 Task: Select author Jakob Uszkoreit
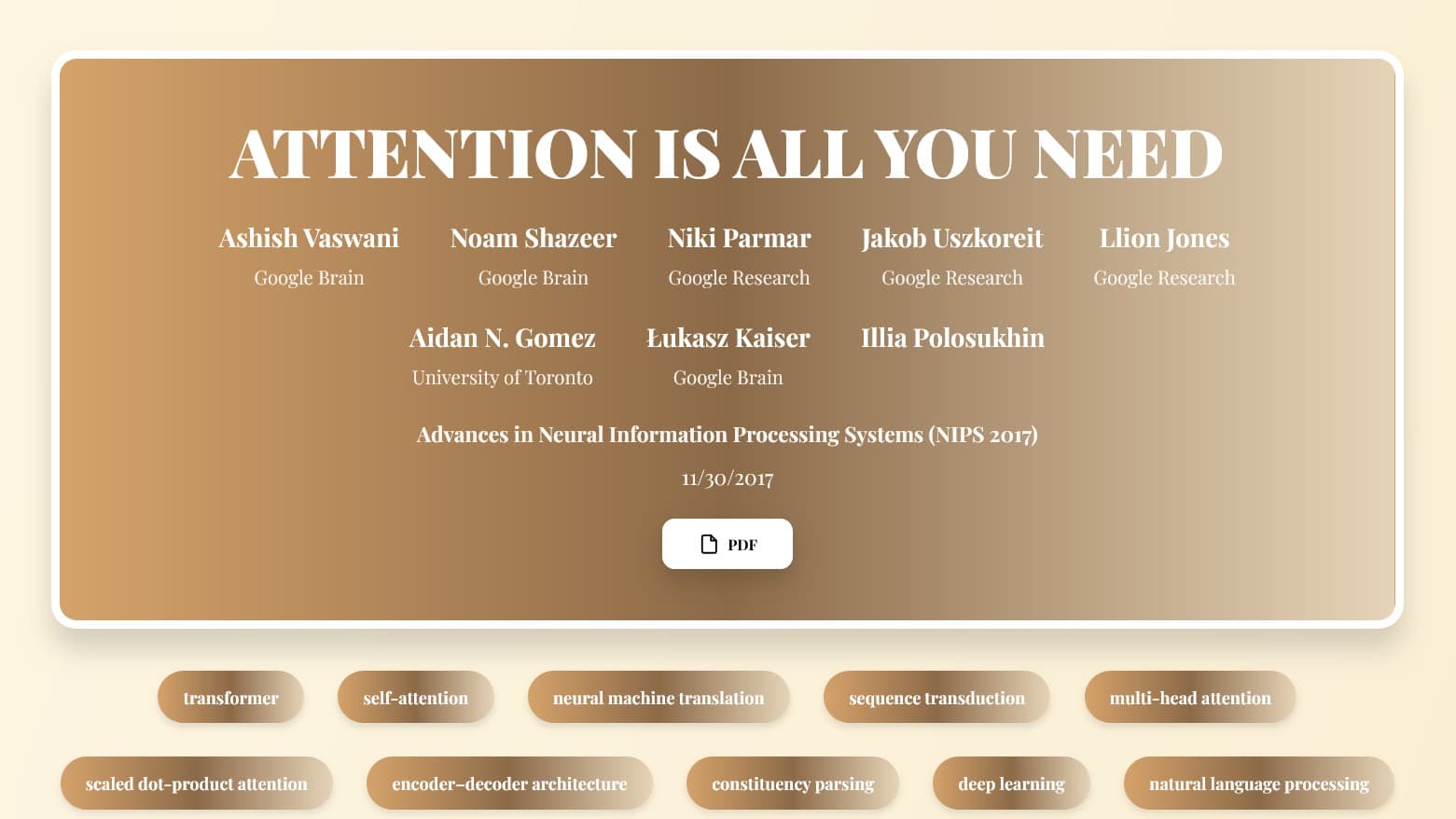951,239
